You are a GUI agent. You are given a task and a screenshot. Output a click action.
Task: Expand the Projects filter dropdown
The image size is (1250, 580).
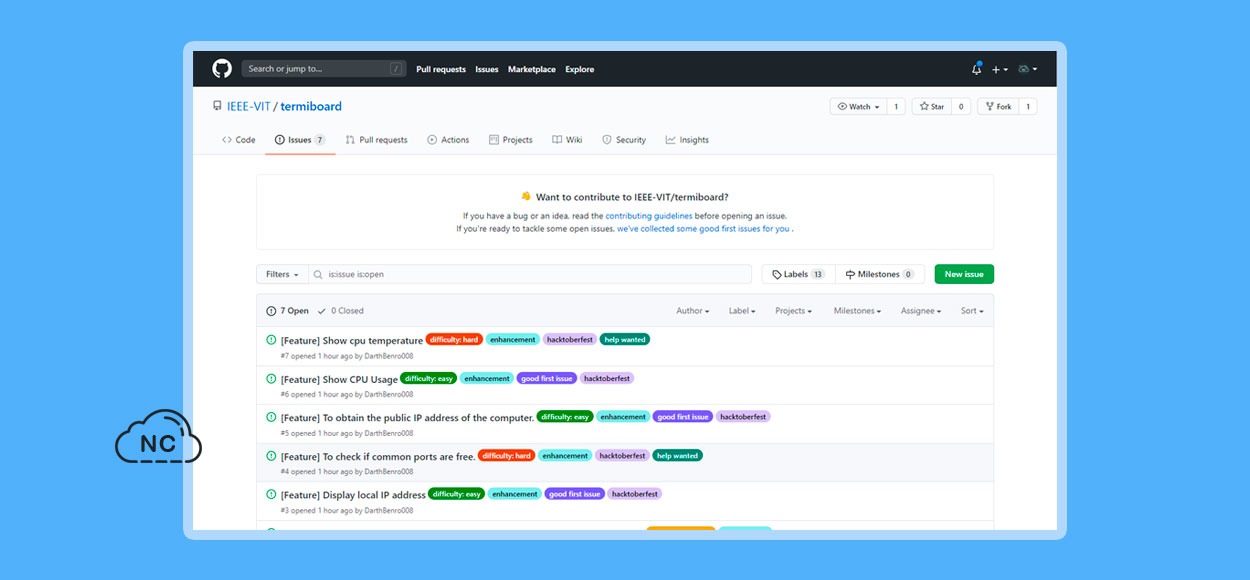tap(794, 311)
